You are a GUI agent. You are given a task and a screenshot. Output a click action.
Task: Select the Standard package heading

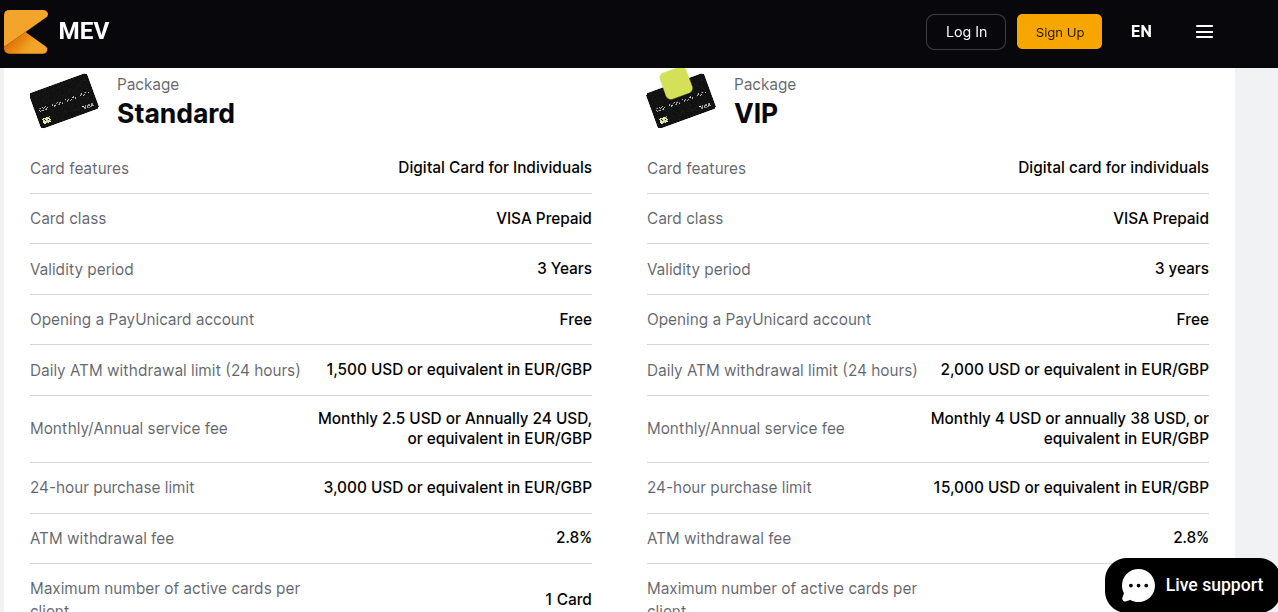tap(176, 113)
